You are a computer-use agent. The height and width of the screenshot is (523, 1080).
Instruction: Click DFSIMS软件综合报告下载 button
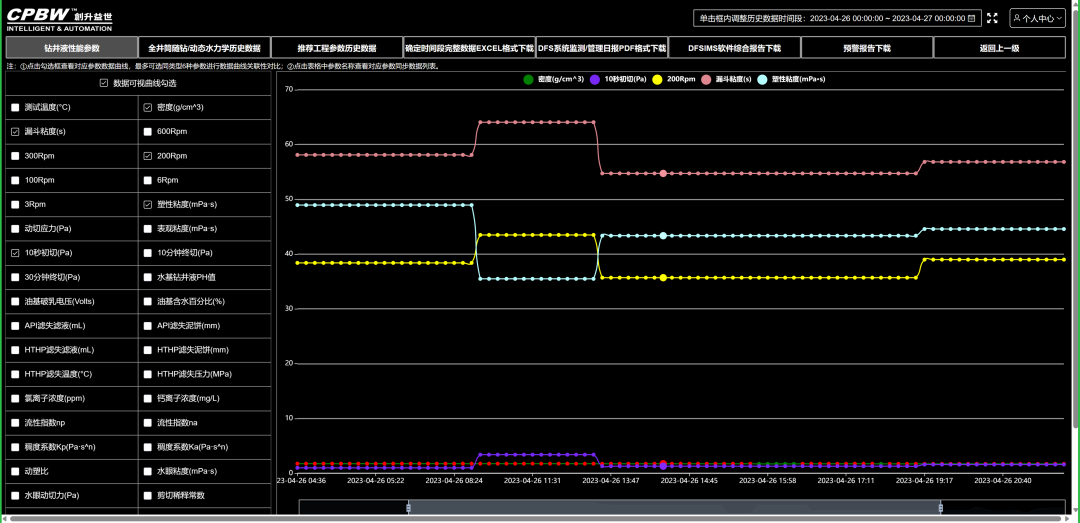734,48
